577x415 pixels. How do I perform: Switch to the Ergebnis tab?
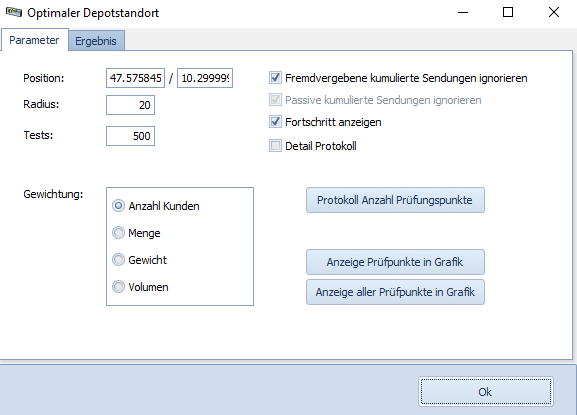[96, 41]
